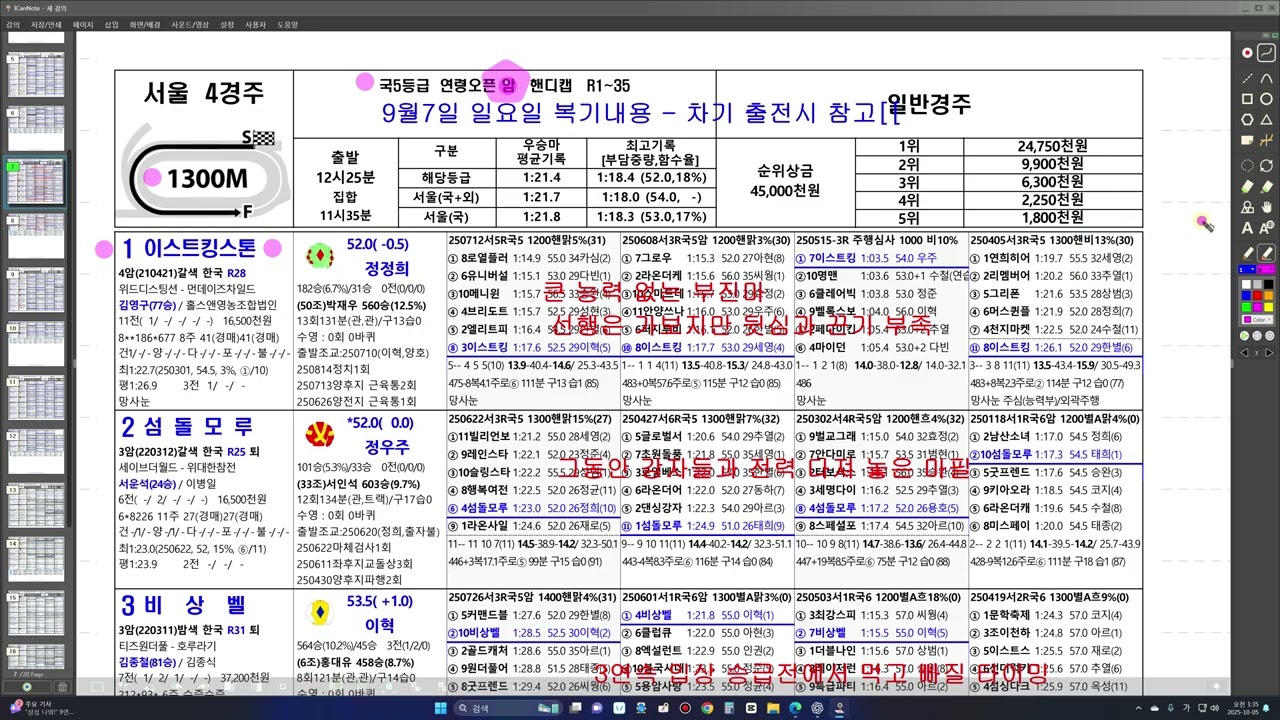Open the 강의 menu
This screenshot has width=1280, height=720.
point(13,24)
